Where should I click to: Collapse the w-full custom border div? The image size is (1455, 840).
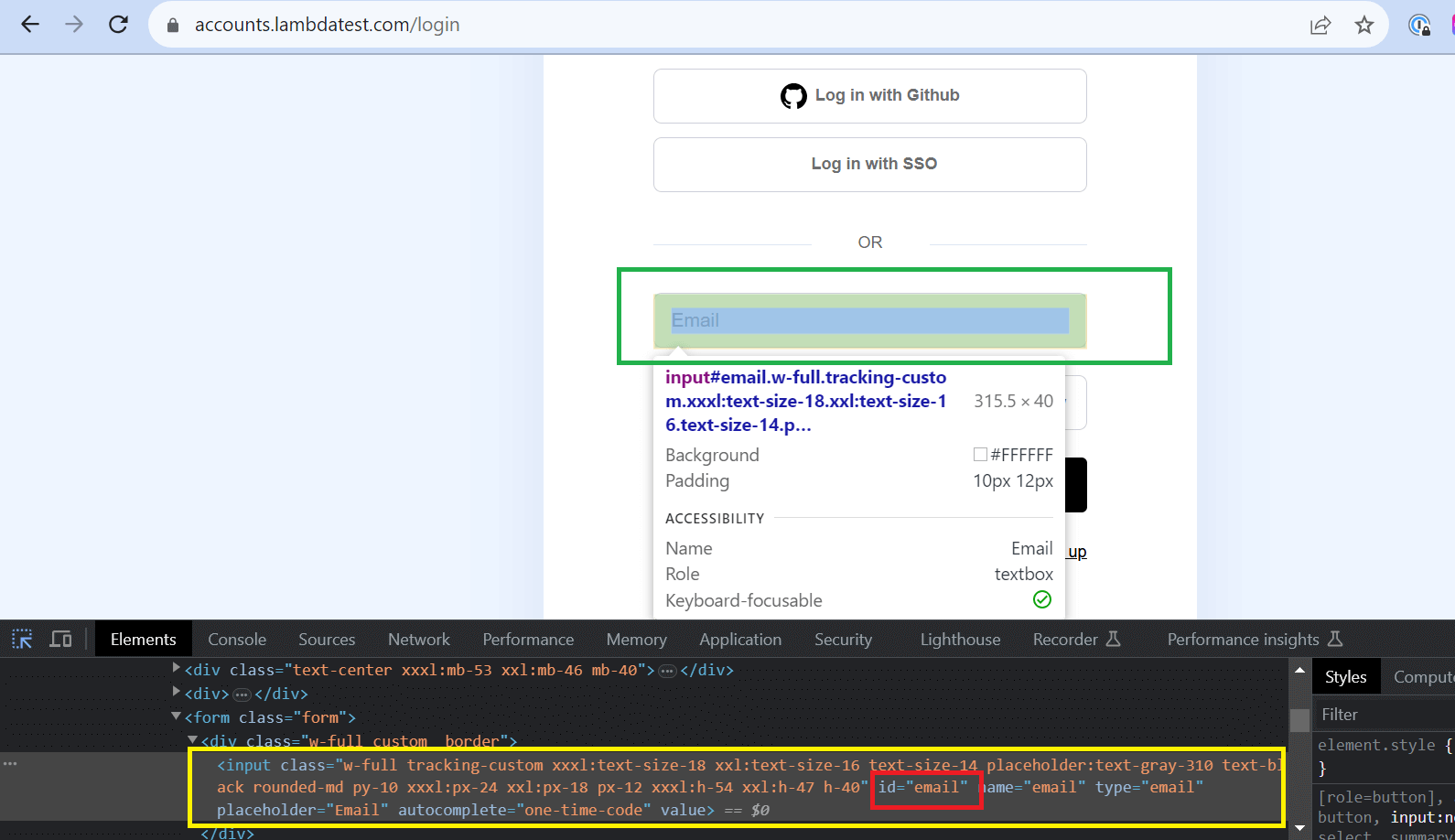pos(193,739)
